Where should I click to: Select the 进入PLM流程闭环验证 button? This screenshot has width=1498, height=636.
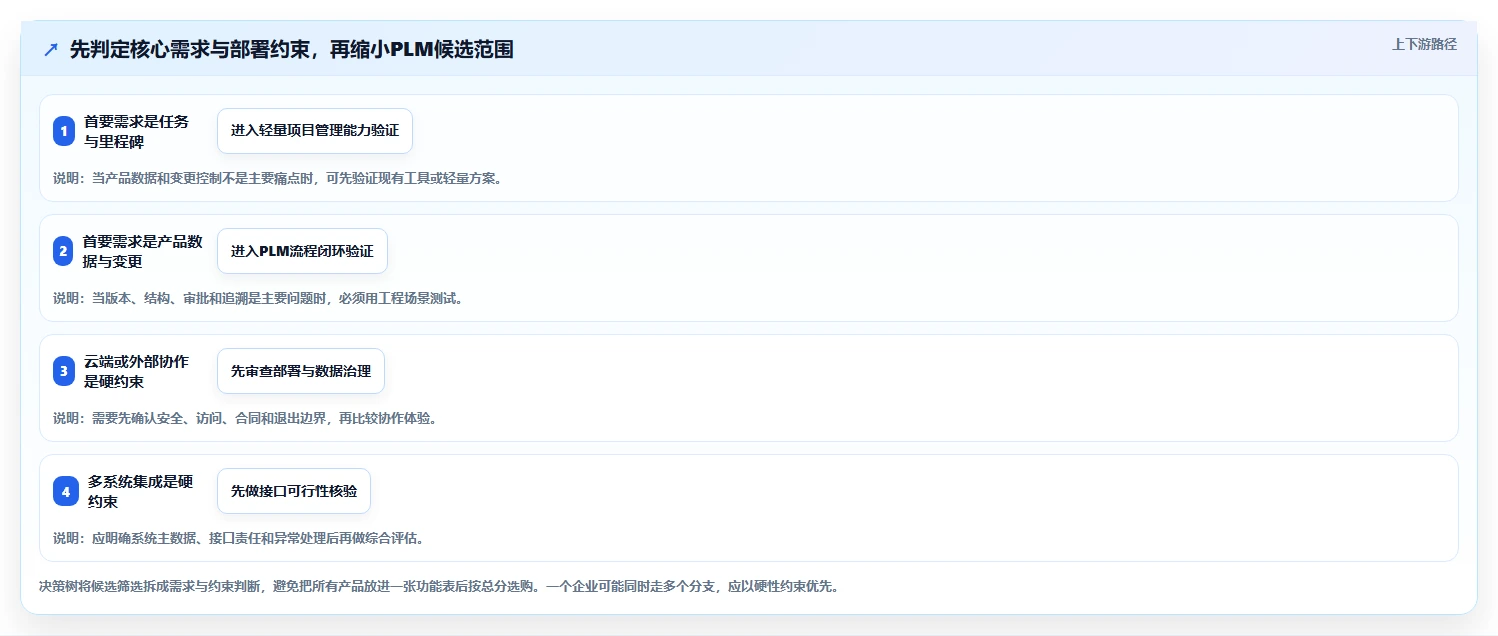click(x=302, y=251)
